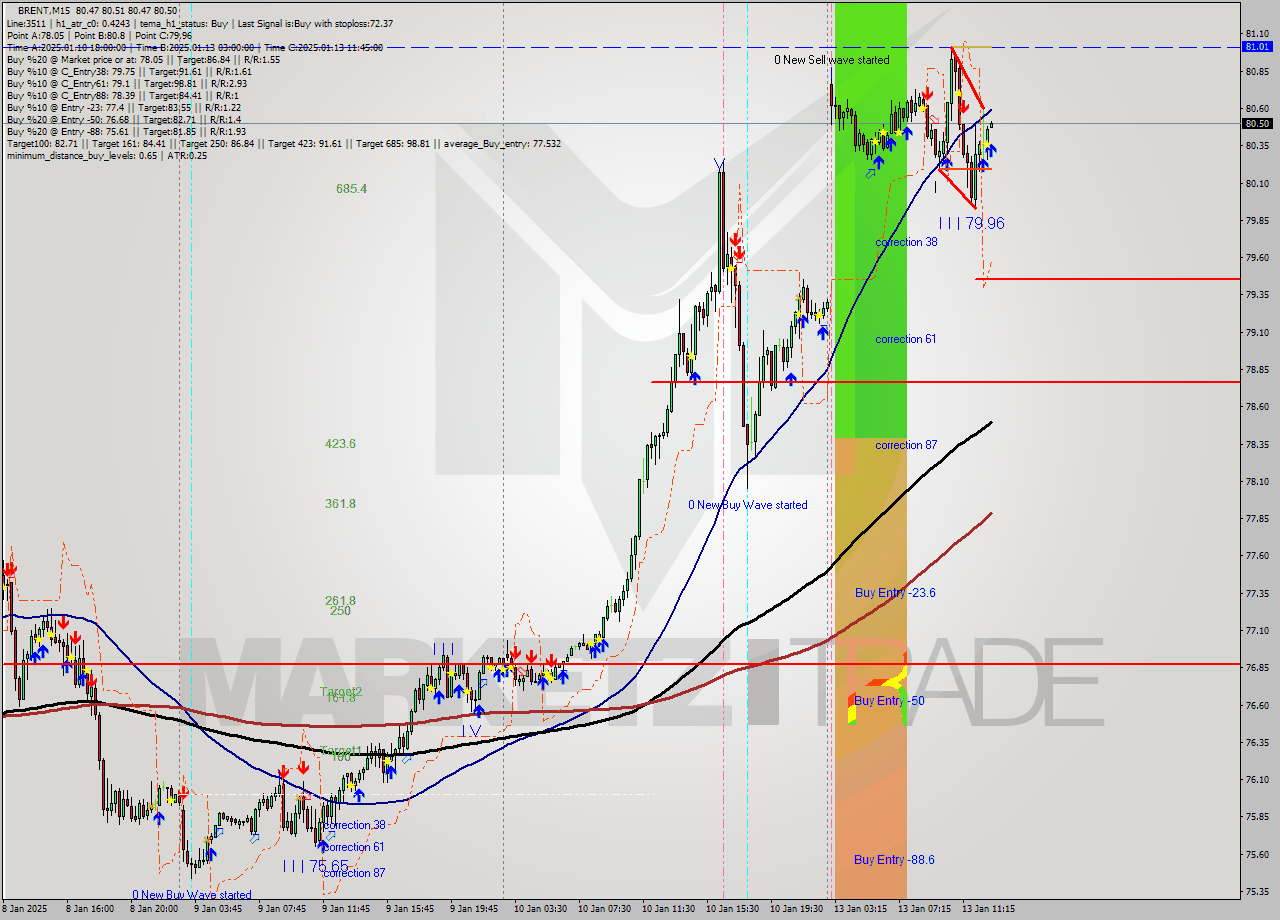Click the 361.8 Fibonacci level label
The width and height of the screenshot is (1280, 920).
click(340, 503)
